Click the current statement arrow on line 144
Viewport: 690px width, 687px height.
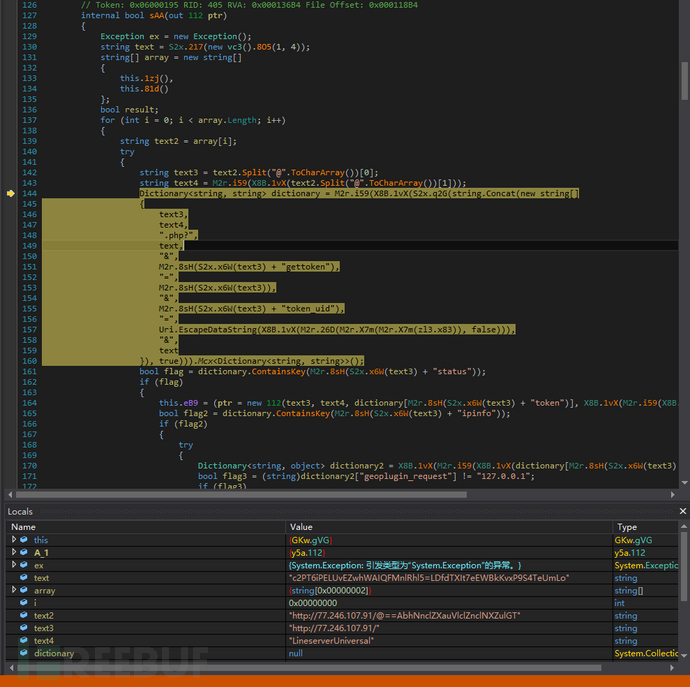[x=11, y=193]
